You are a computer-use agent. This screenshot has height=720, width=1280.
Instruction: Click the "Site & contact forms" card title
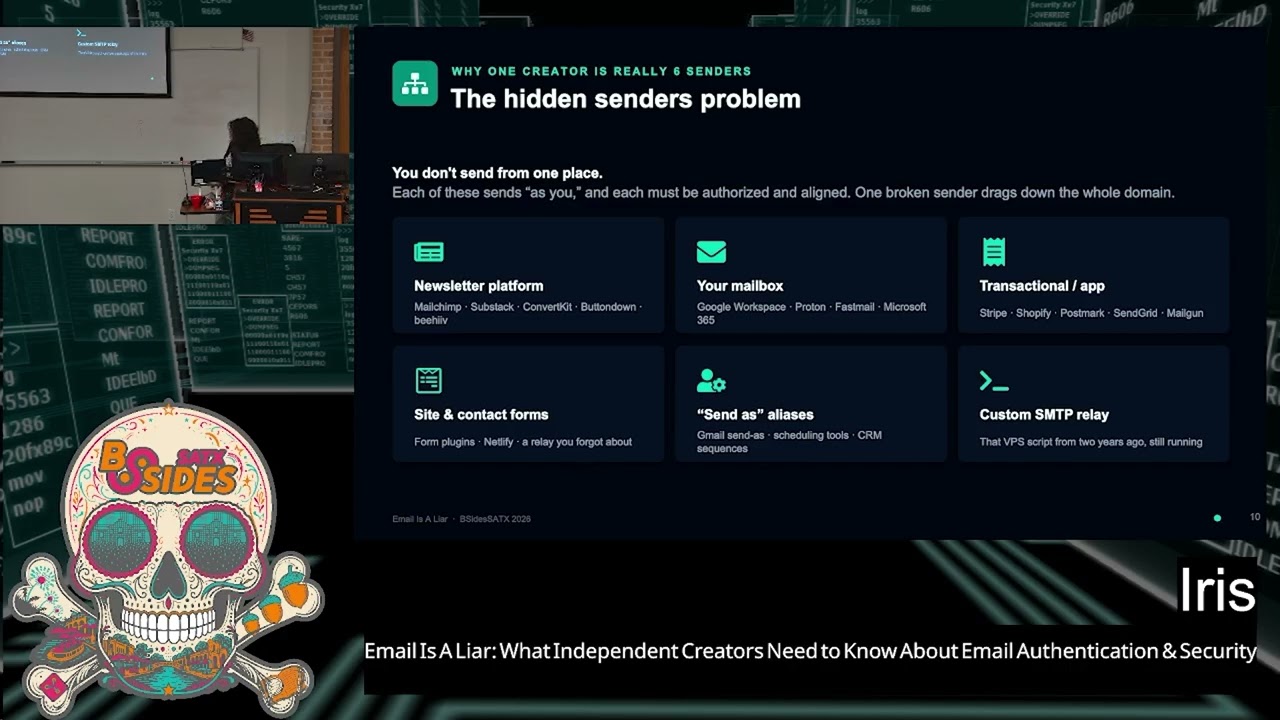click(481, 414)
